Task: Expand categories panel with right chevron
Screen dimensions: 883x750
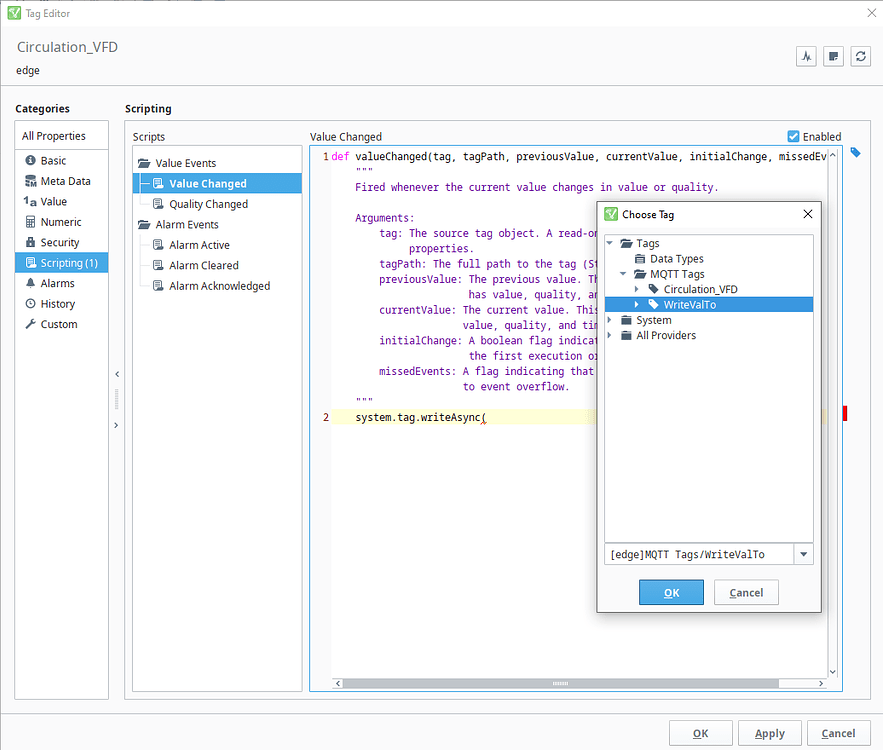Action: 117,425
